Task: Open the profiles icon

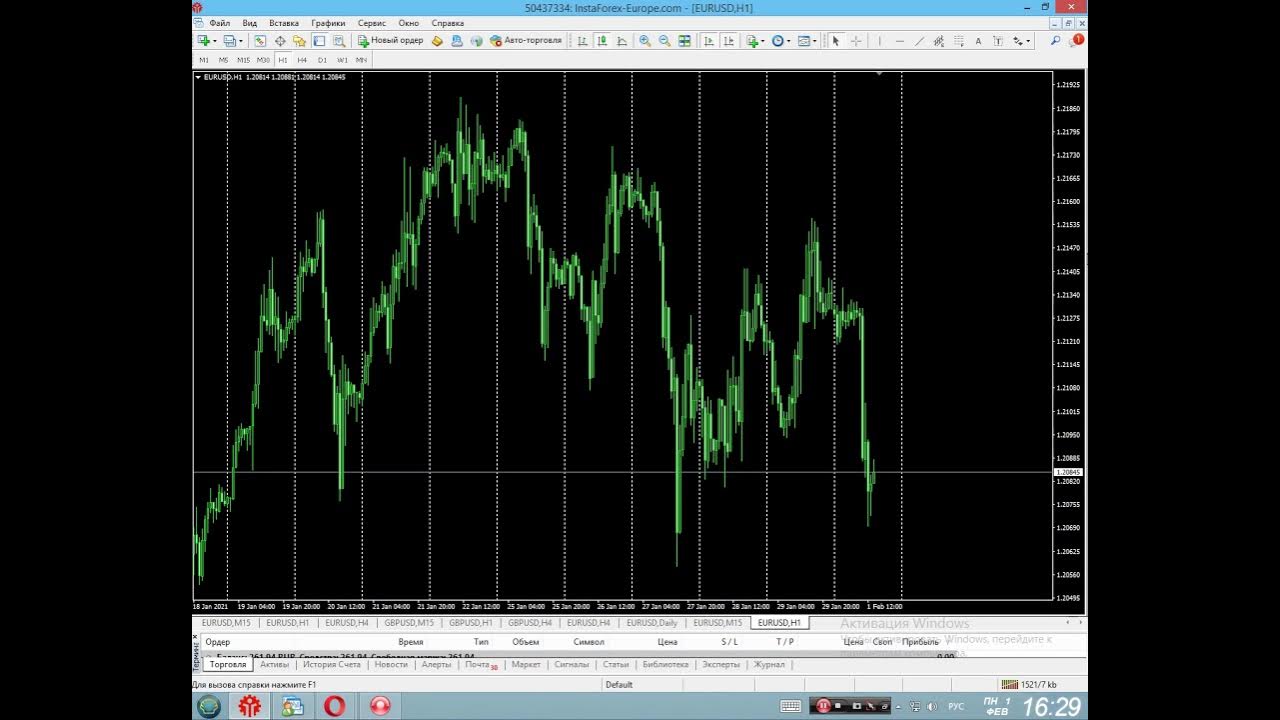Action: pyautogui.click(x=229, y=41)
